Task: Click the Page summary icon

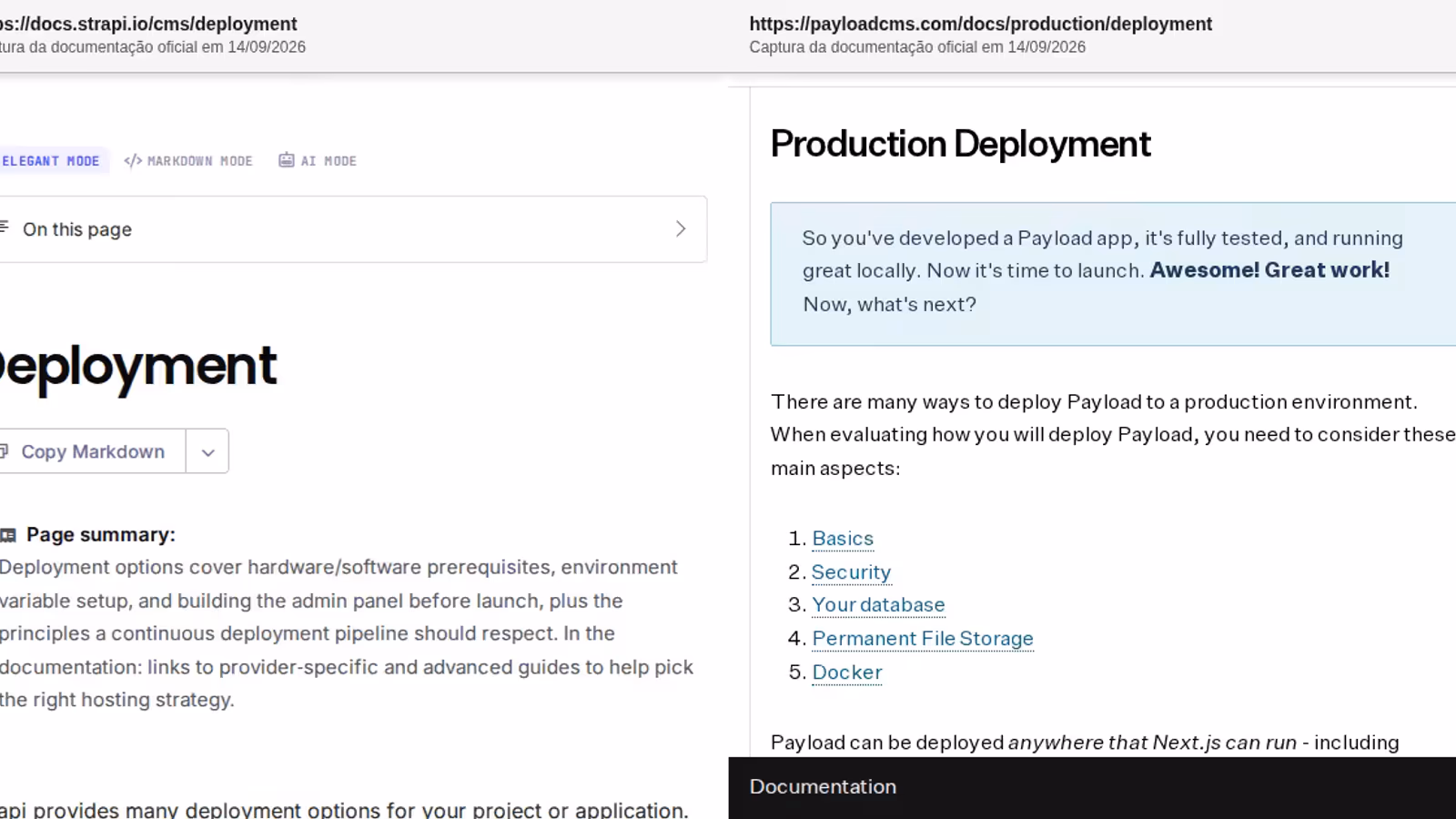Action: (x=8, y=535)
